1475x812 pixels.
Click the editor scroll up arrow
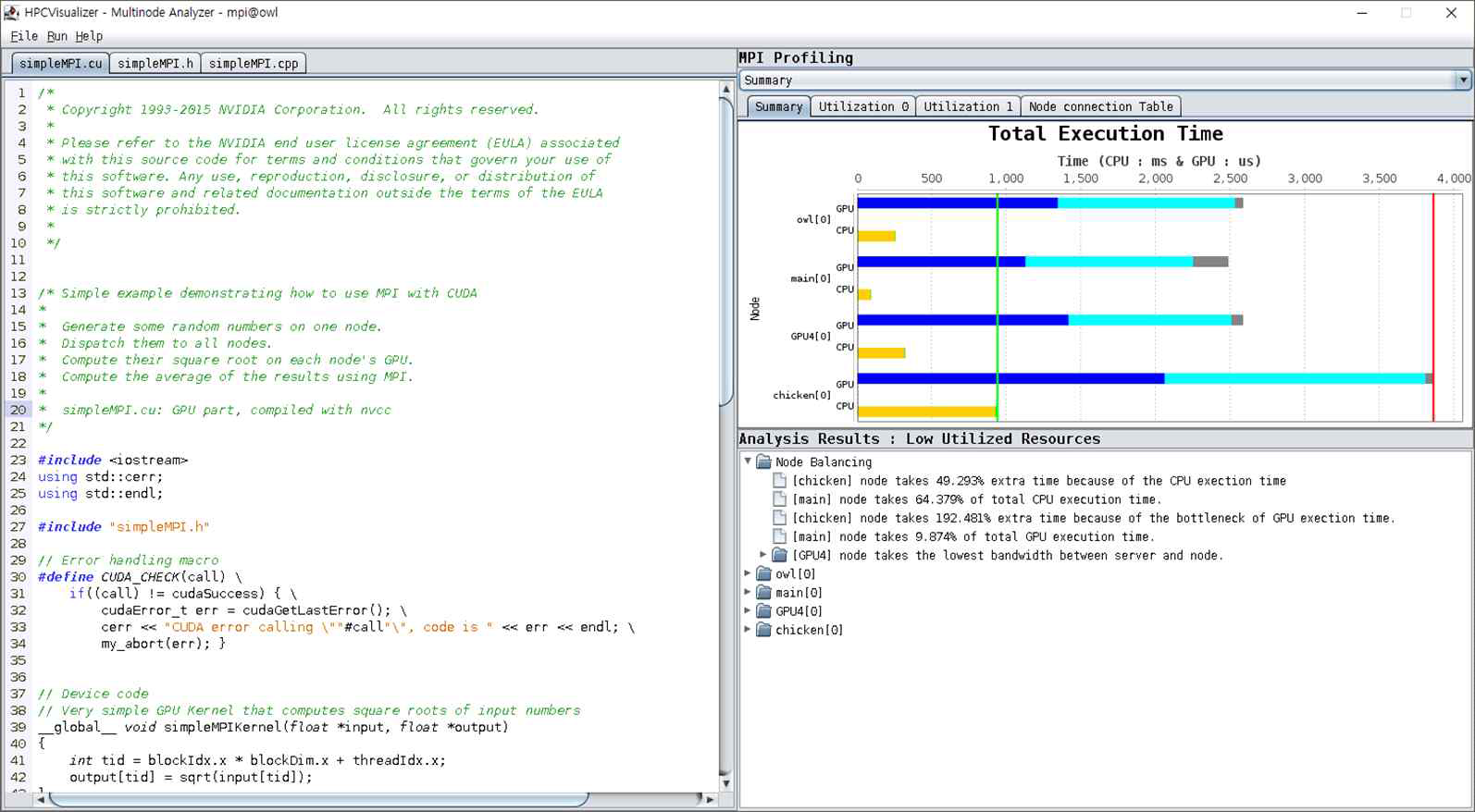(726, 89)
